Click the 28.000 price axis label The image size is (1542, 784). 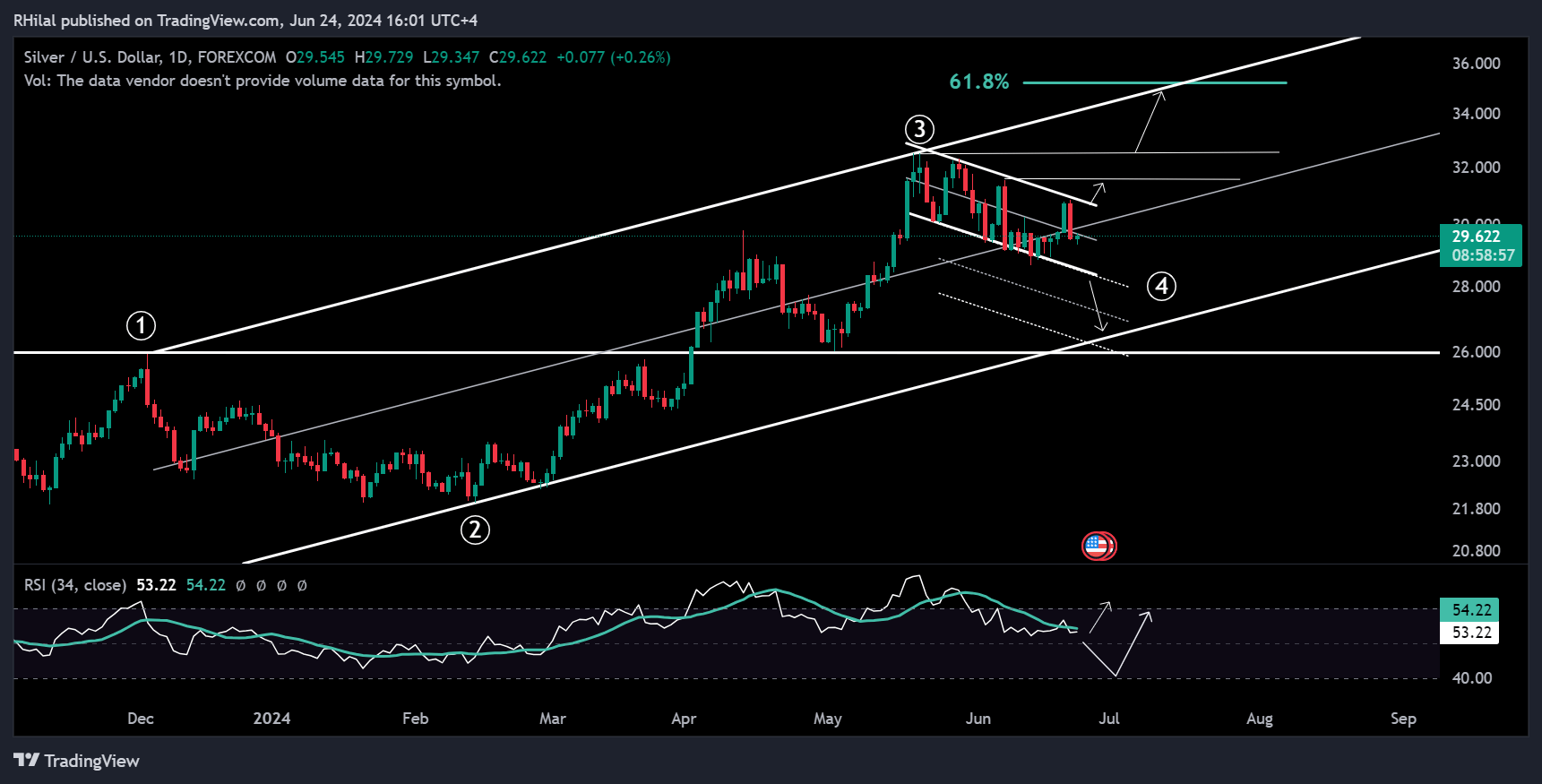pos(1476,287)
